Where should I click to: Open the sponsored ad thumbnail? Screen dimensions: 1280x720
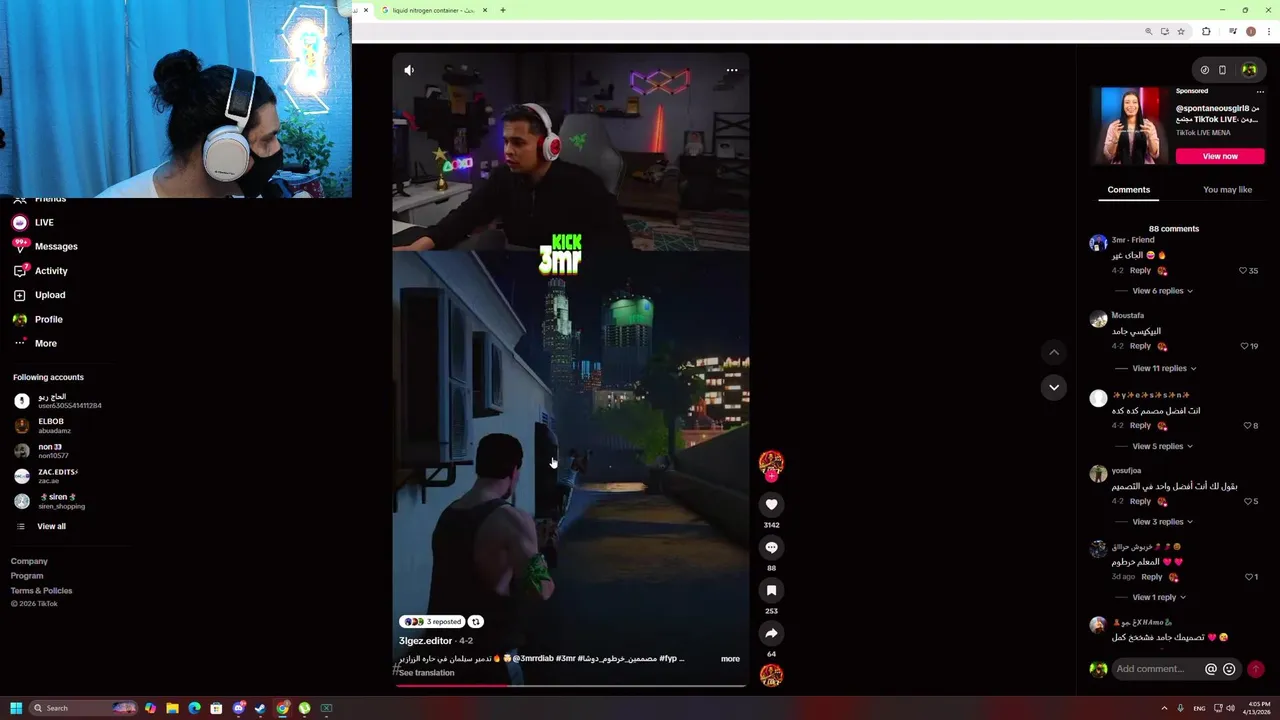pyautogui.click(x=1131, y=125)
